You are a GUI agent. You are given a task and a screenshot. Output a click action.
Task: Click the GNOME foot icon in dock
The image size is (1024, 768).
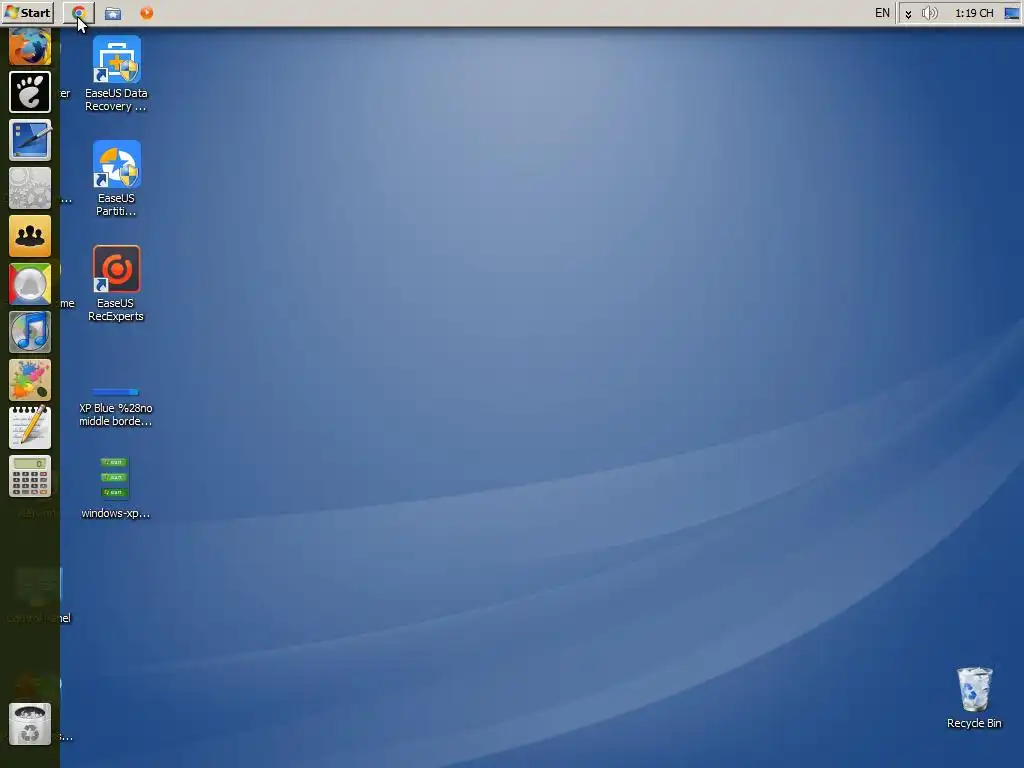point(30,92)
